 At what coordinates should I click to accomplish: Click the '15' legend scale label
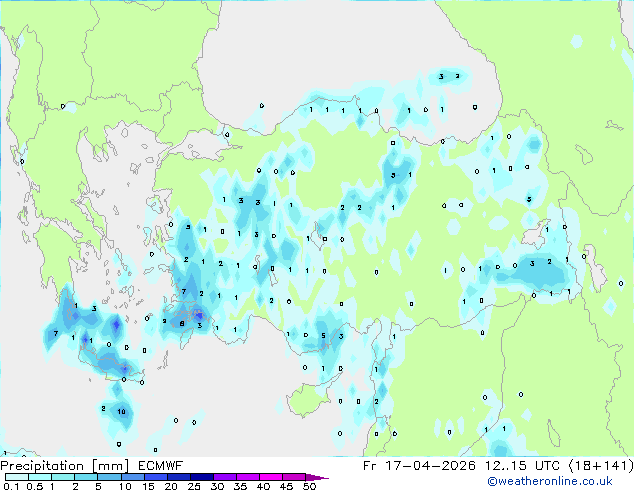pos(148,486)
